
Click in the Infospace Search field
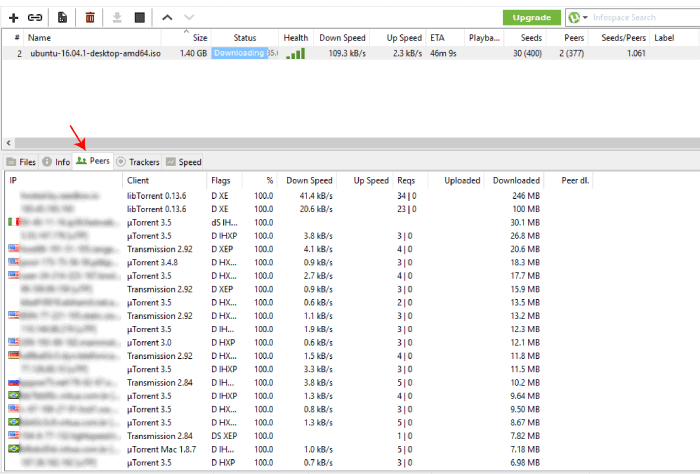pos(640,17)
